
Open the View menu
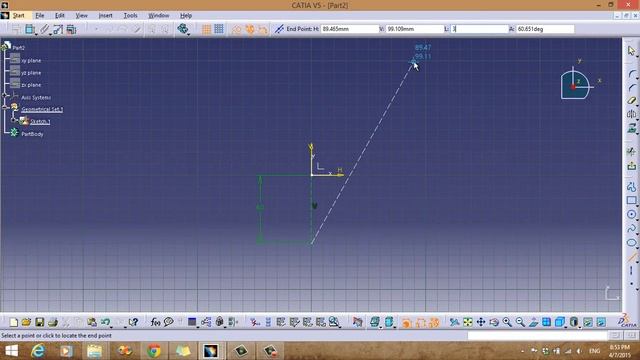[81, 16]
